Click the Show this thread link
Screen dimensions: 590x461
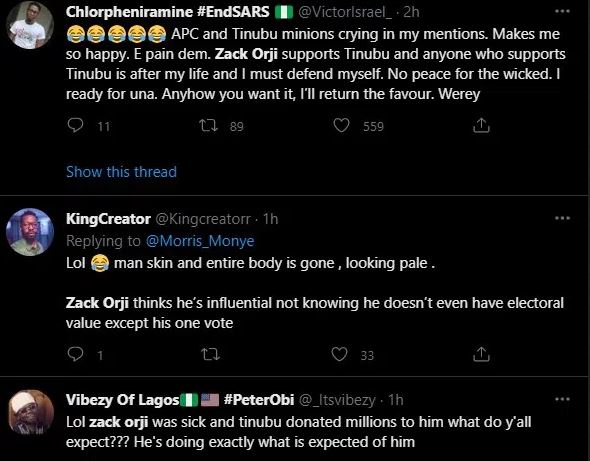pyautogui.click(x=121, y=172)
